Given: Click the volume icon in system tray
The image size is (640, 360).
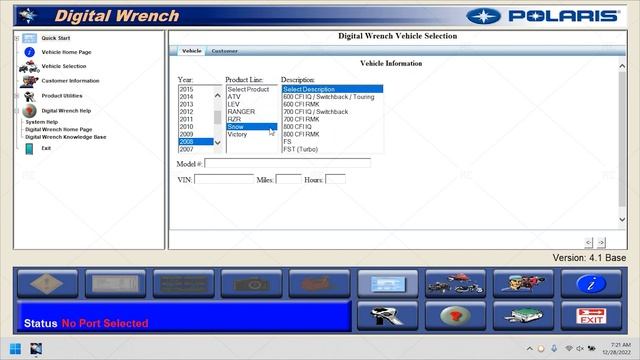Looking at the screenshot, I should pyautogui.click(x=580, y=349).
